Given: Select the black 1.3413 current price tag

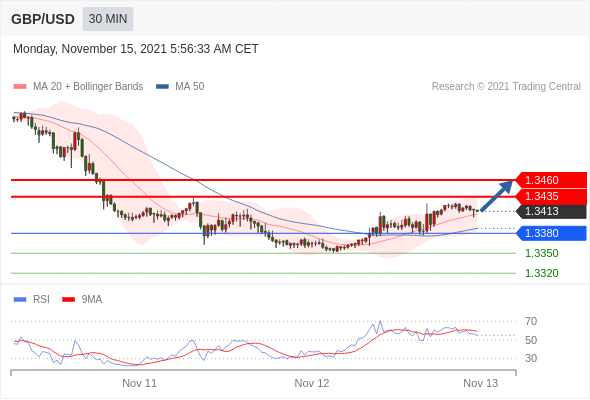Looking at the screenshot, I should 550,211.
